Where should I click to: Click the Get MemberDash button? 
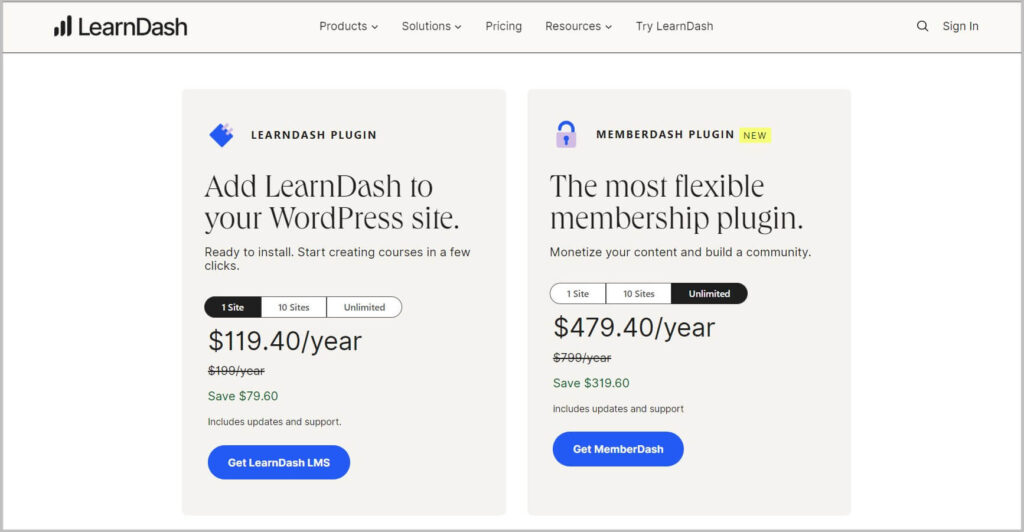click(x=618, y=449)
